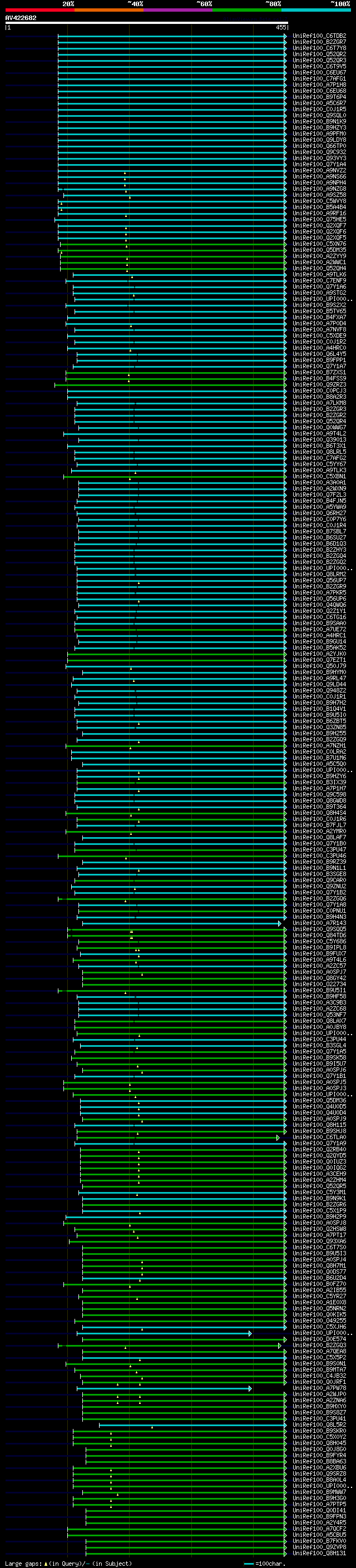Select hit UniRef100_Q75HE5
Image resolution: width=356 pixels, height=1568 pixels.
(x=319, y=219)
